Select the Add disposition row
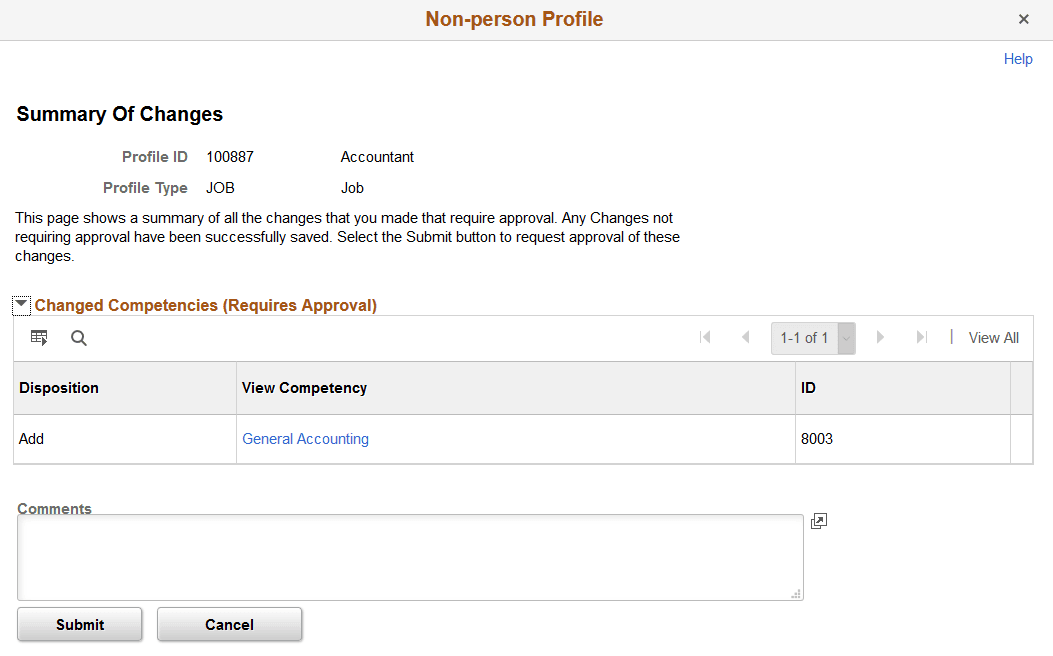The height and width of the screenshot is (656, 1053). pos(31,438)
